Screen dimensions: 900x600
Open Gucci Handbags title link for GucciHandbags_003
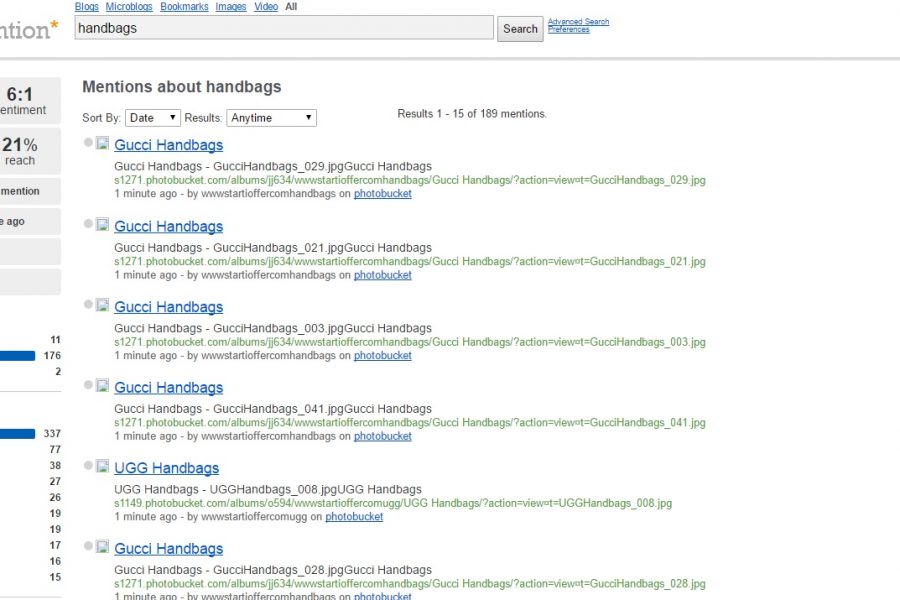169,307
